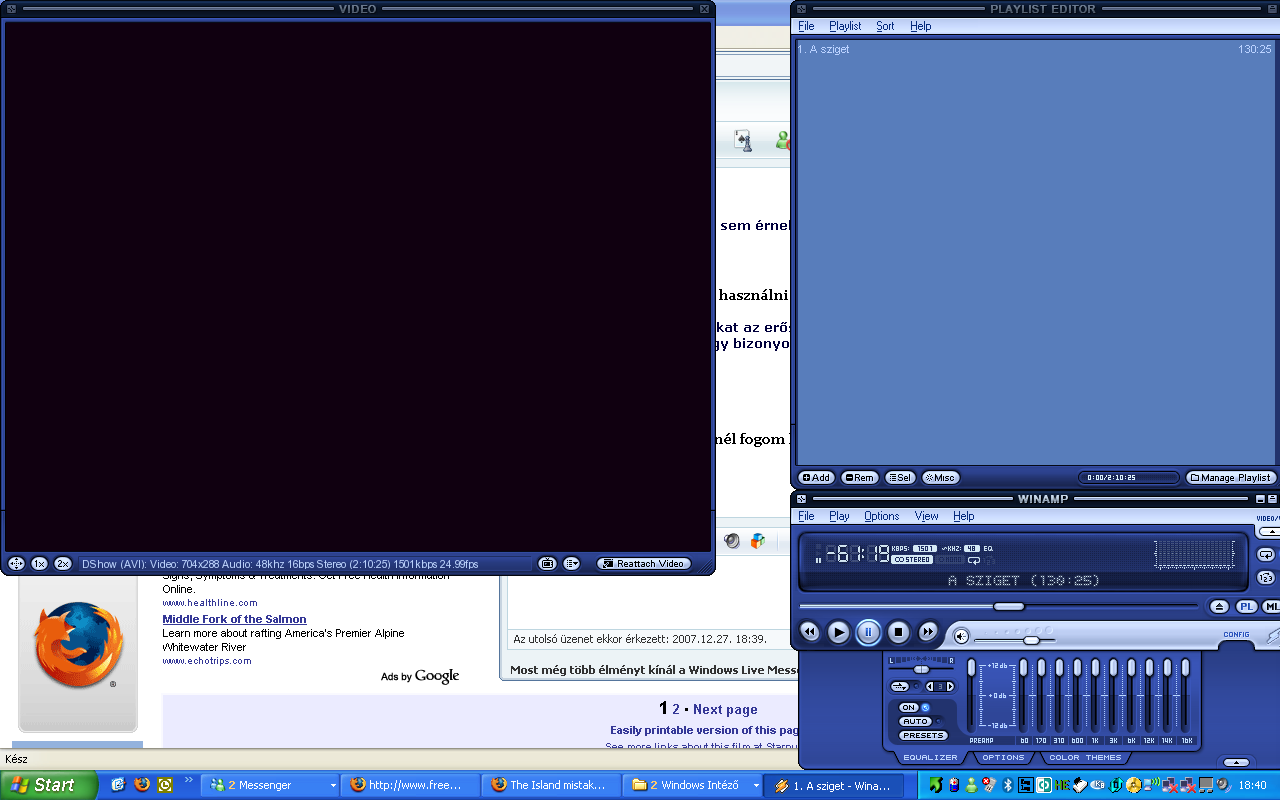
Task: Open Winamp's File menu
Action: coord(806,517)
